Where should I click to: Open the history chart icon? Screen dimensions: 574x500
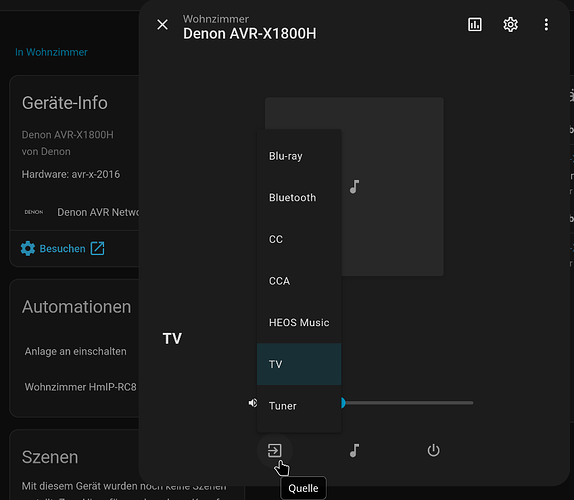tap(475, 25)
